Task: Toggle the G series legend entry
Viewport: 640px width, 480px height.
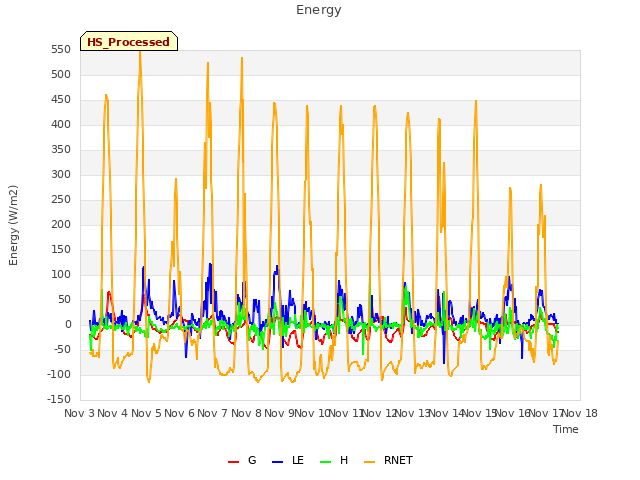Action: pyautogui.click(x=242, y=460)
